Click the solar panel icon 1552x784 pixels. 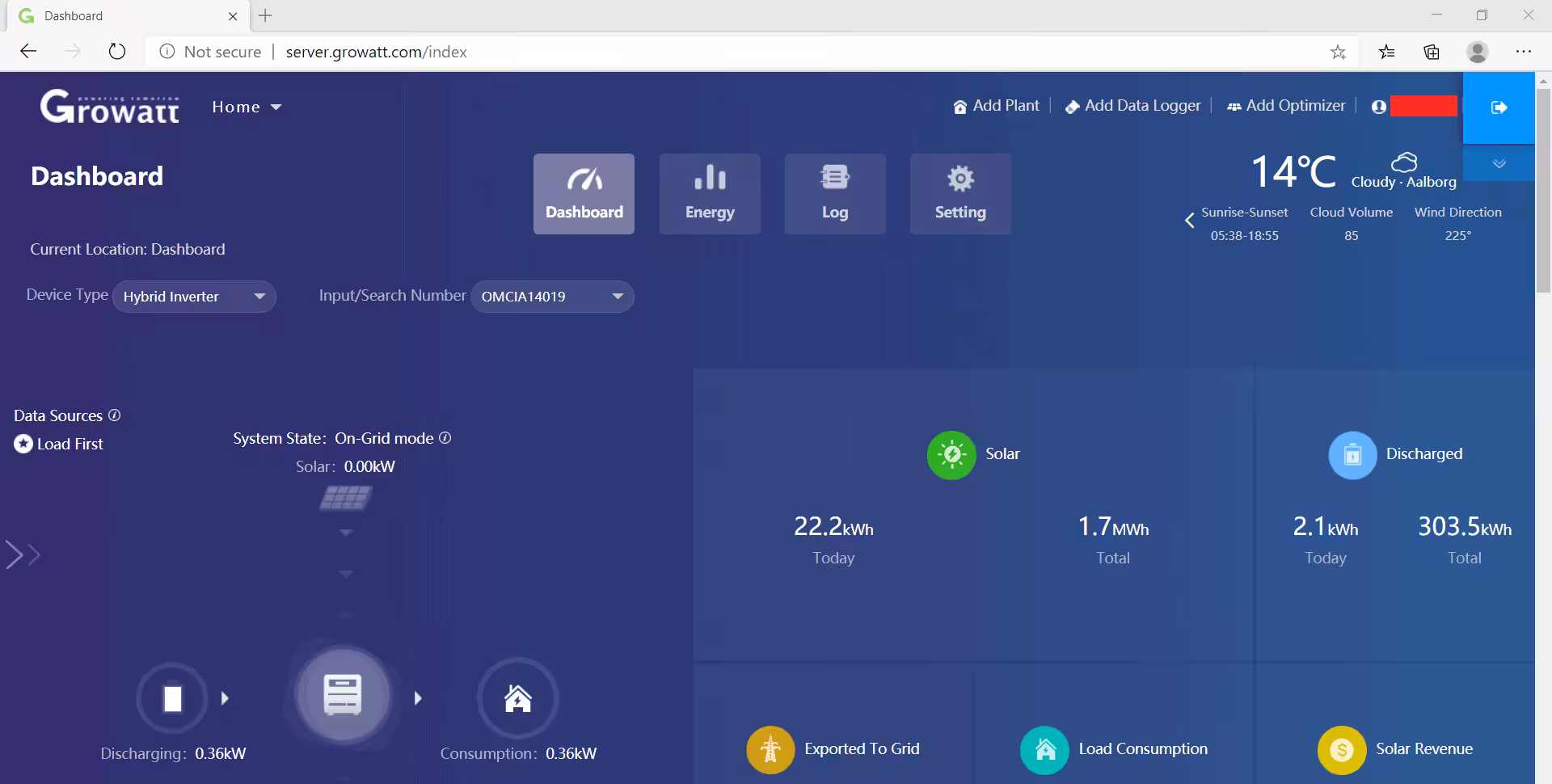(x=345, y=498)
